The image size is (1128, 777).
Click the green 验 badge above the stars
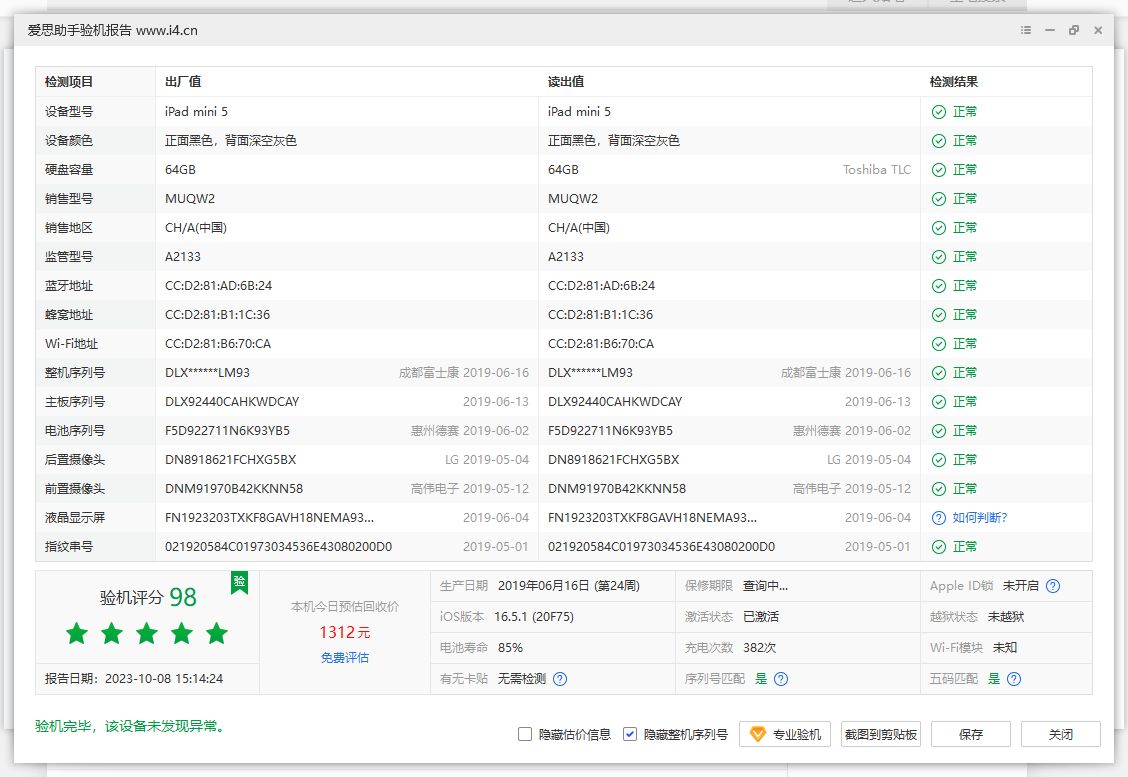[x=239, y=583]
